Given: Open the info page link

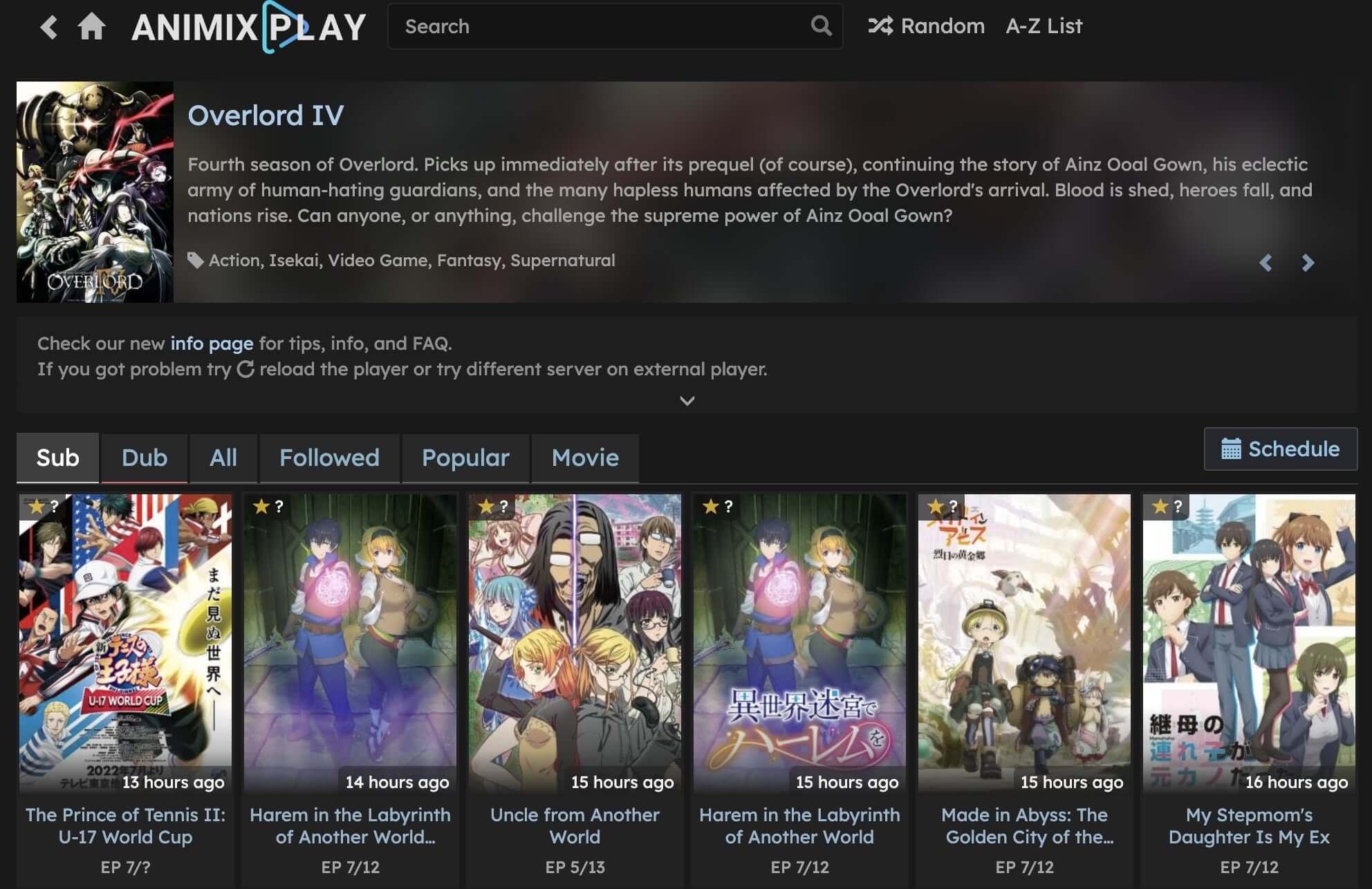Looking at the screenshot, I should (x=212, y=344).
